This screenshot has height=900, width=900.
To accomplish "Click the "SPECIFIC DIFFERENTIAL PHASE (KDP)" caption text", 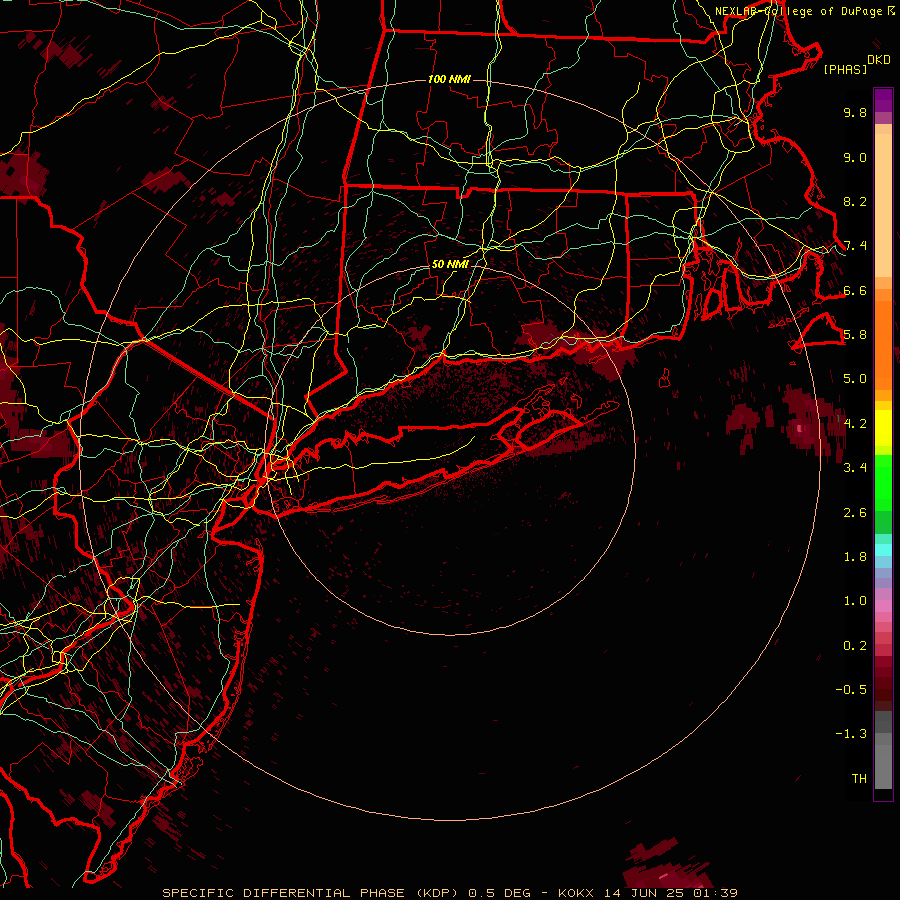I will click(x=310, y=893).
